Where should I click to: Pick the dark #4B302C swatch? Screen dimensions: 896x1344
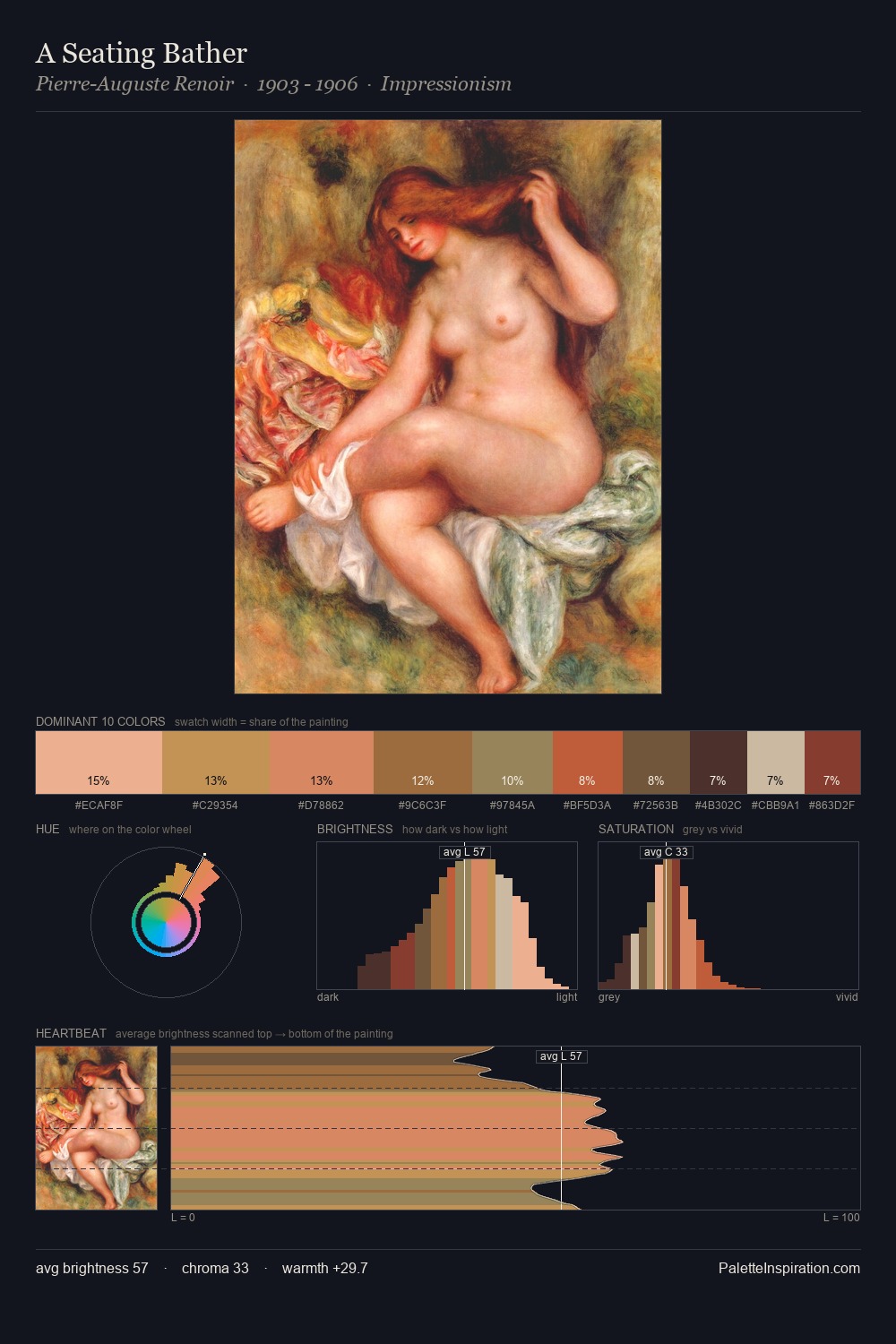pos(719,762)
